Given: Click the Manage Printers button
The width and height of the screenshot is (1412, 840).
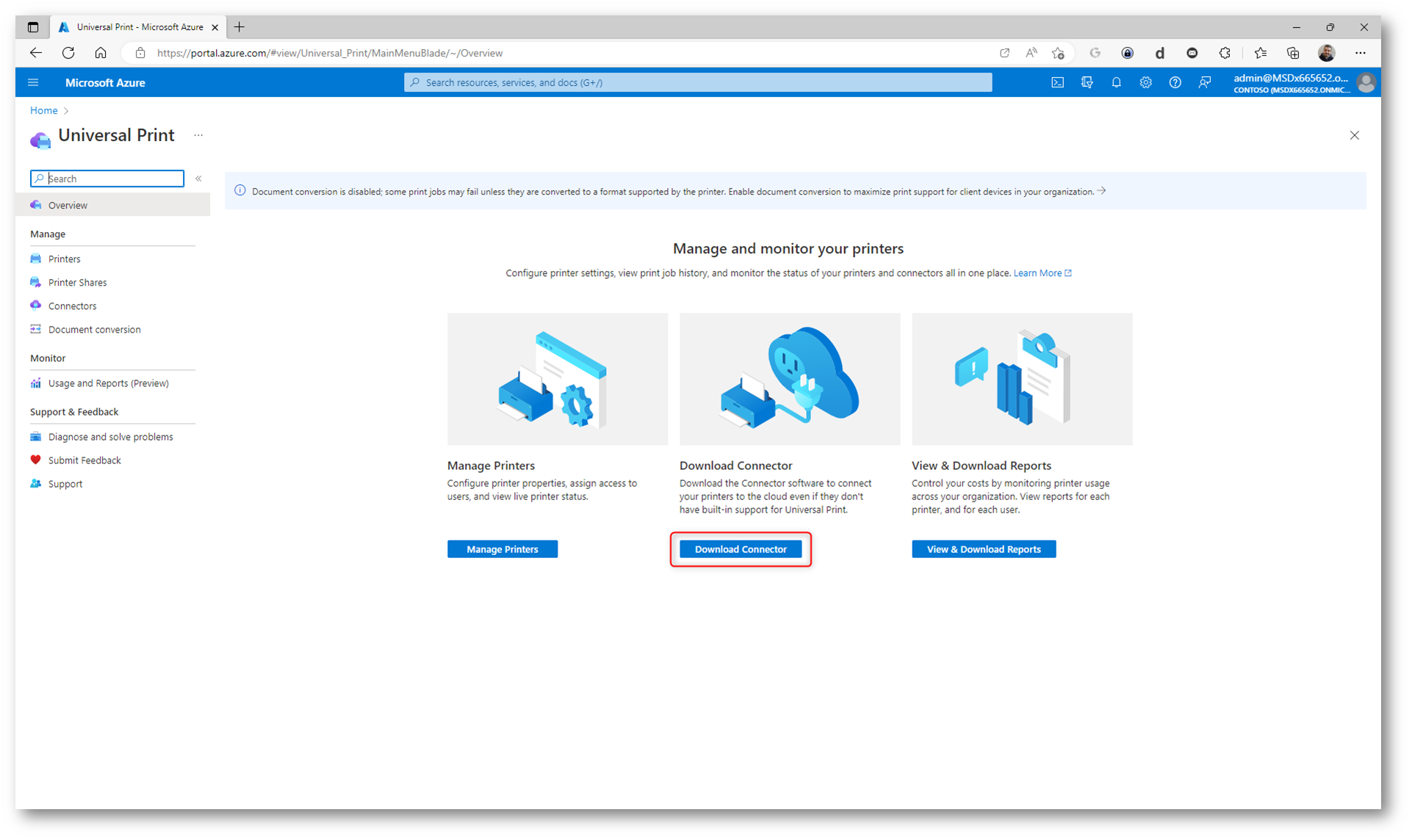Looking at the screenshot, I should (x=503, y=548).
